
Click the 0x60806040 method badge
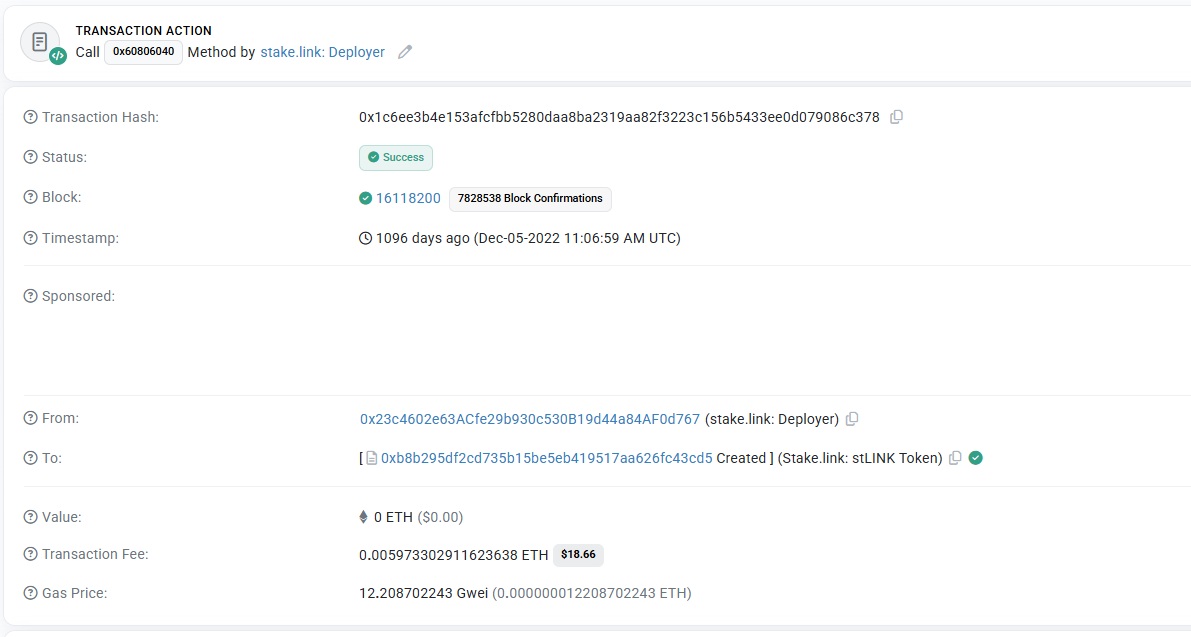tap(144, 52)
